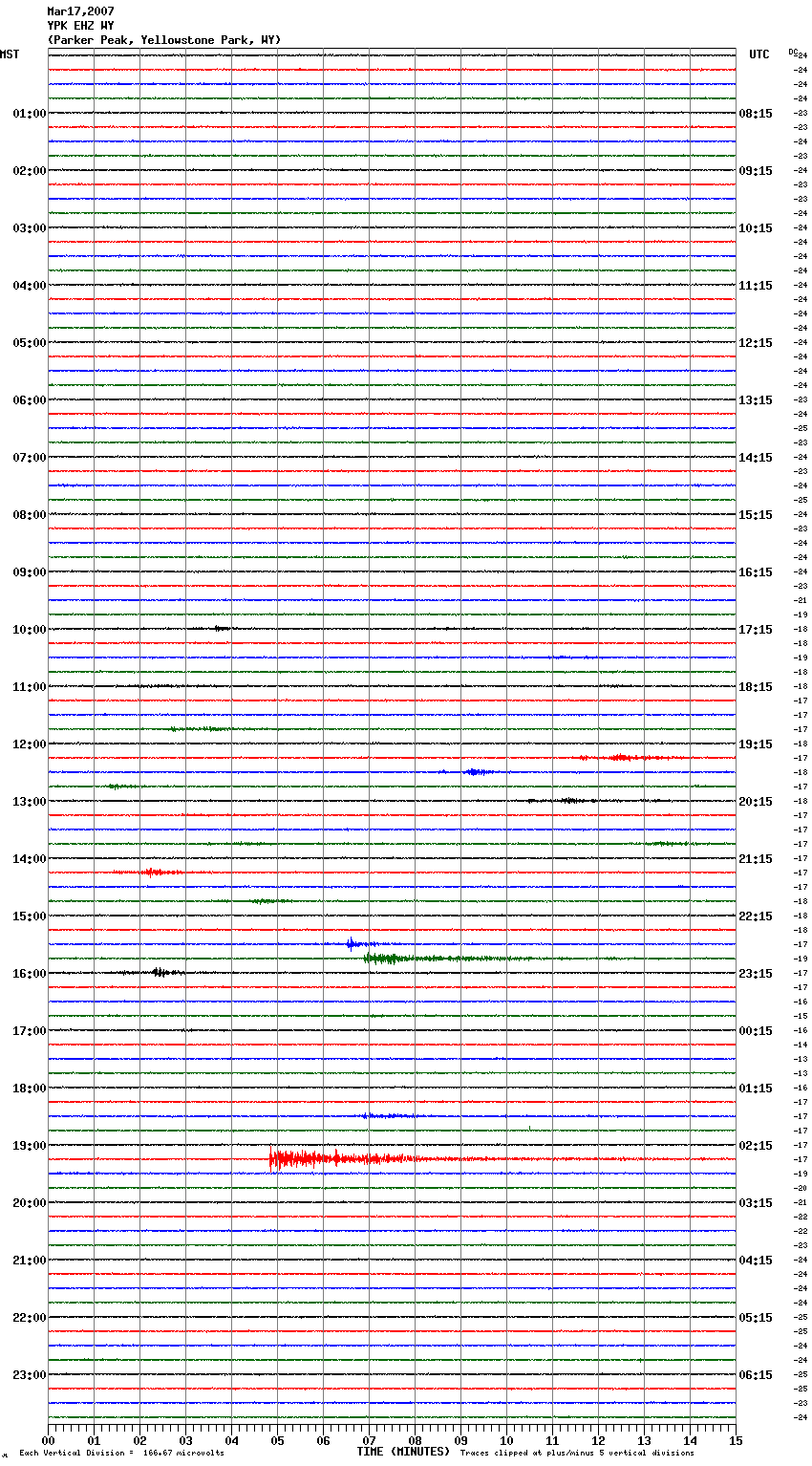The image size is (812, 1466).
Task: Click the 08:15 UTC time label
Action: pos(756,114)
